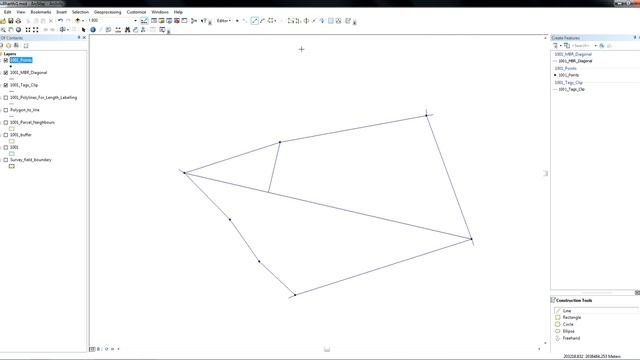
Task: Open the Attributes window icon
Action: click(x=331, y=20)
